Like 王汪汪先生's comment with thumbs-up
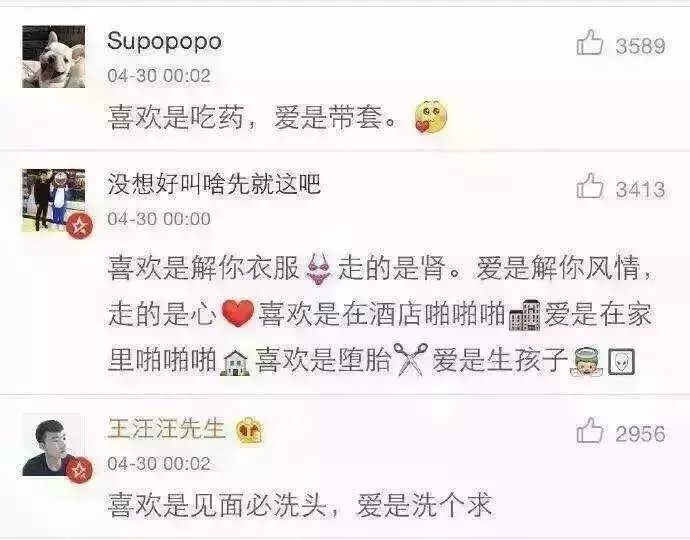690x540 pixels. (x=589, y=430)
